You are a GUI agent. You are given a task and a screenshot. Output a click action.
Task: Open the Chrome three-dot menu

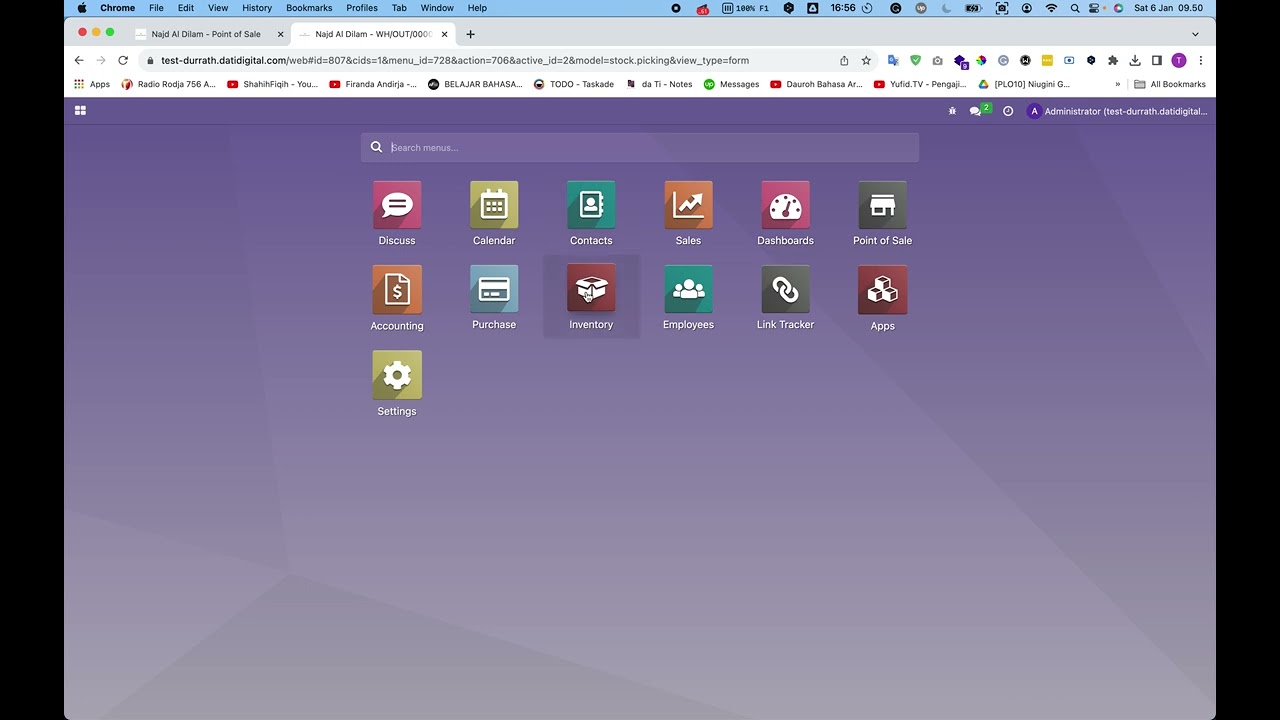pos(1201,60)
